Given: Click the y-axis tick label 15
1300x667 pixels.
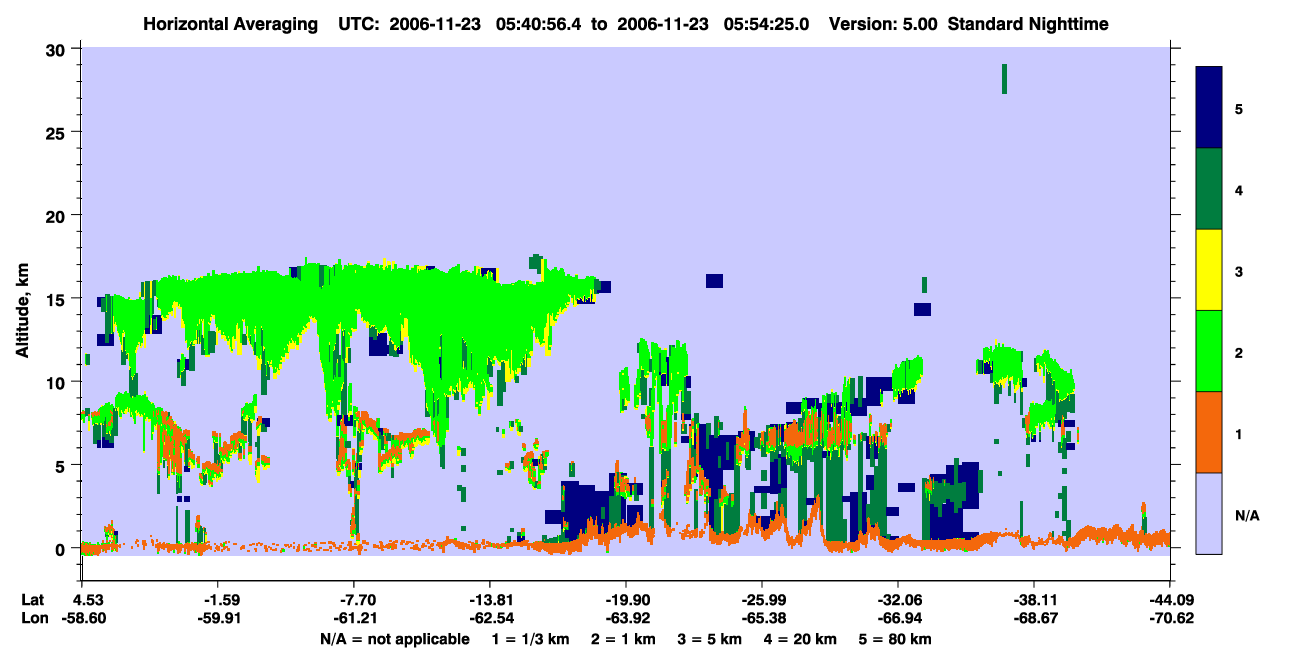Looking at the screenshot, I should (58, 299).
